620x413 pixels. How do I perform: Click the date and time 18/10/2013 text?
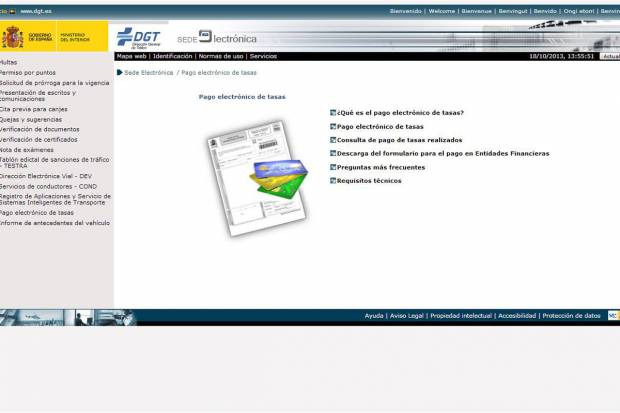[x=561, y=56]
